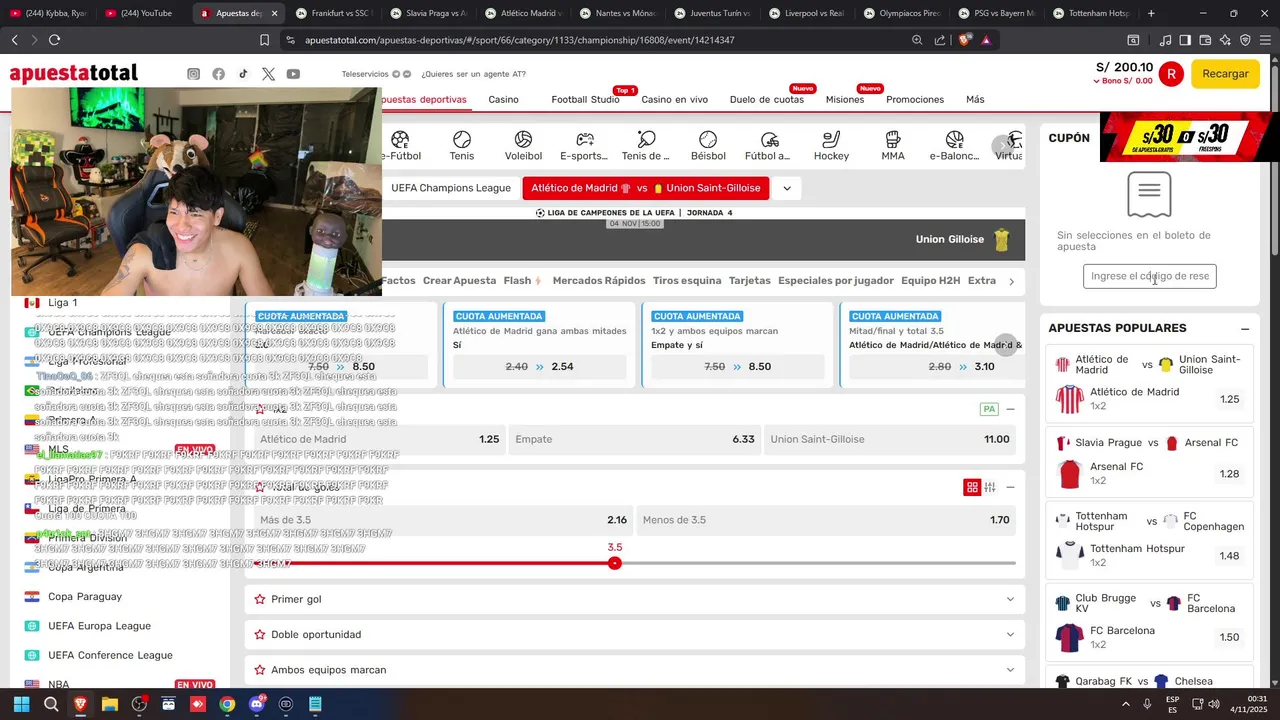Open UEFA Europa League in sidebar

click(99, 626)
